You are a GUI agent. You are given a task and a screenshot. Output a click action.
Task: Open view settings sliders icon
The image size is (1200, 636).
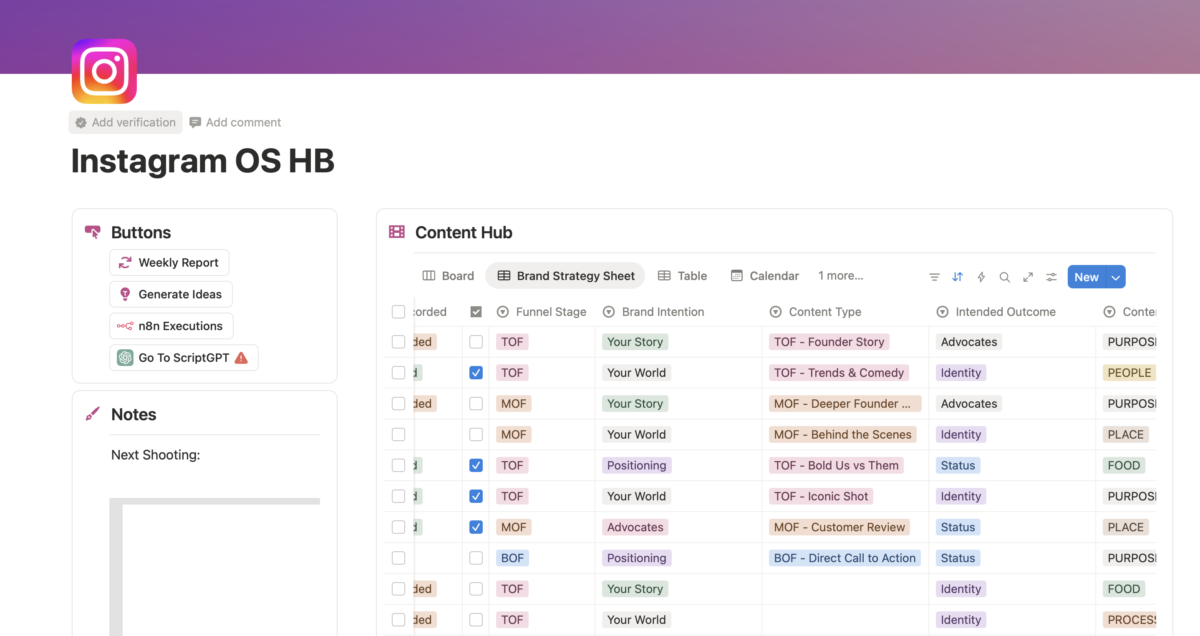(1051, 277)
